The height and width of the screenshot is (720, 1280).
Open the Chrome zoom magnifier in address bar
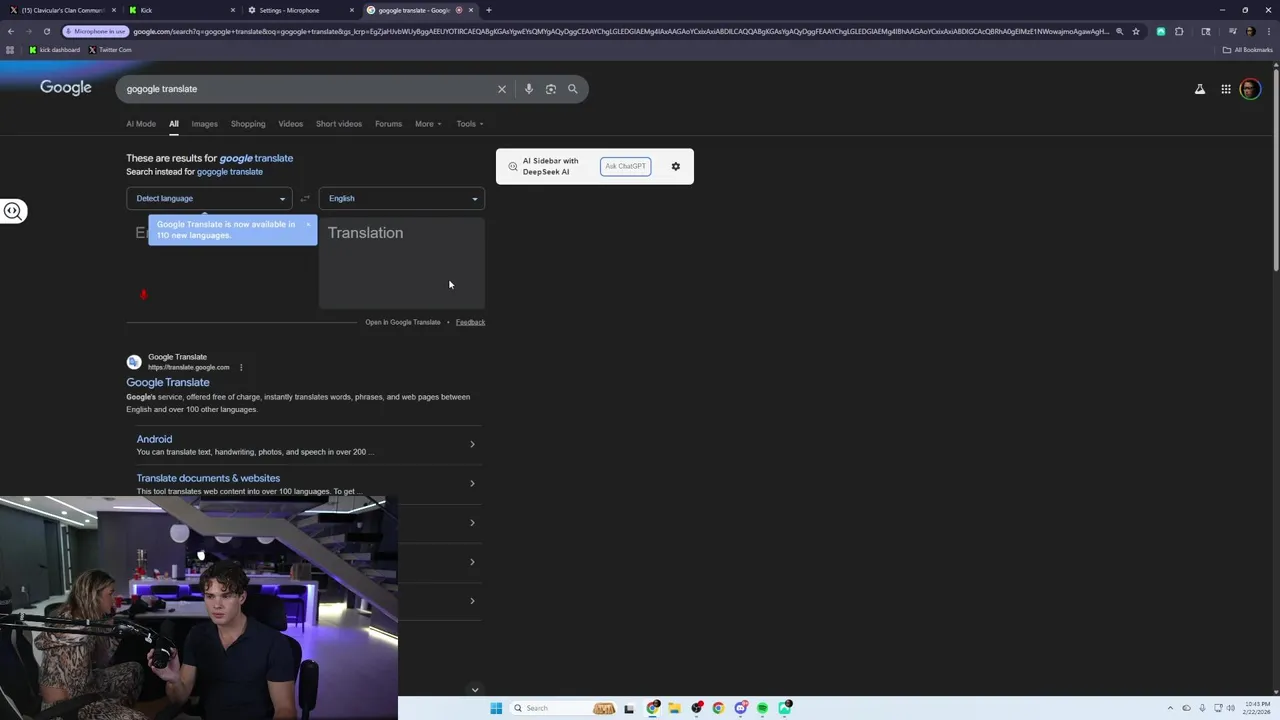point(1119,31)
